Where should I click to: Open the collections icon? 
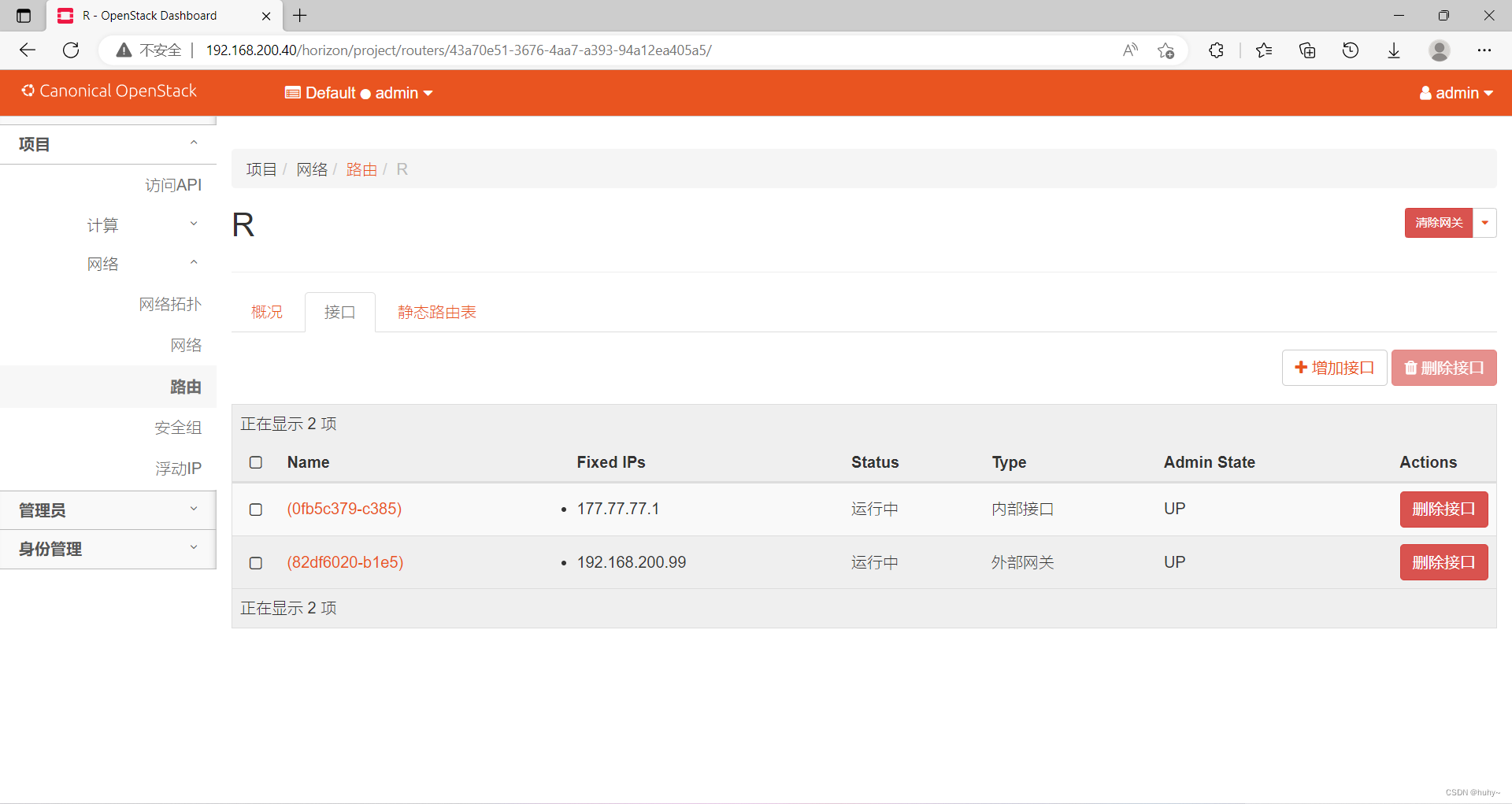coord(1307,50)
